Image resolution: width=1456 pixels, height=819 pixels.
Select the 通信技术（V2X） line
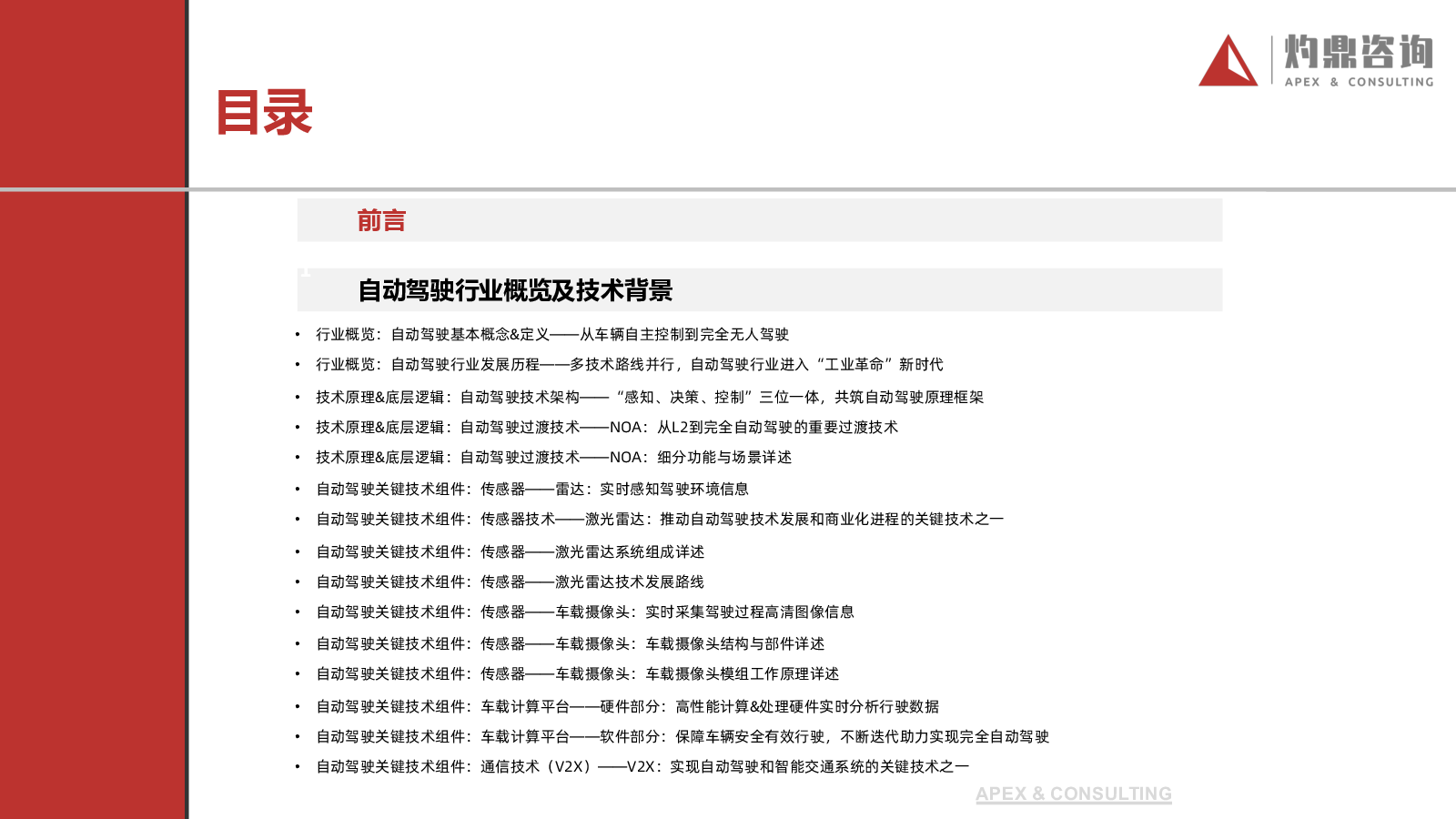[642, 767]
